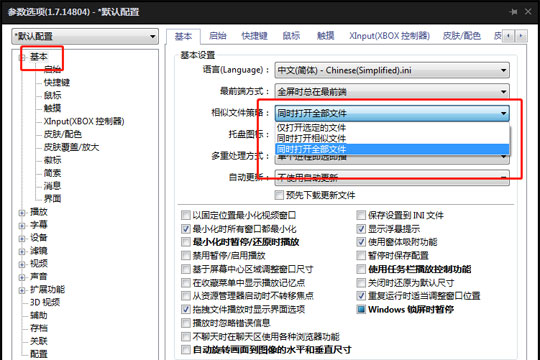Collapse the 相似文件策略 combo box
Image resolution: width=540 pixels, height=360 pixels.
tap(392, 113)
